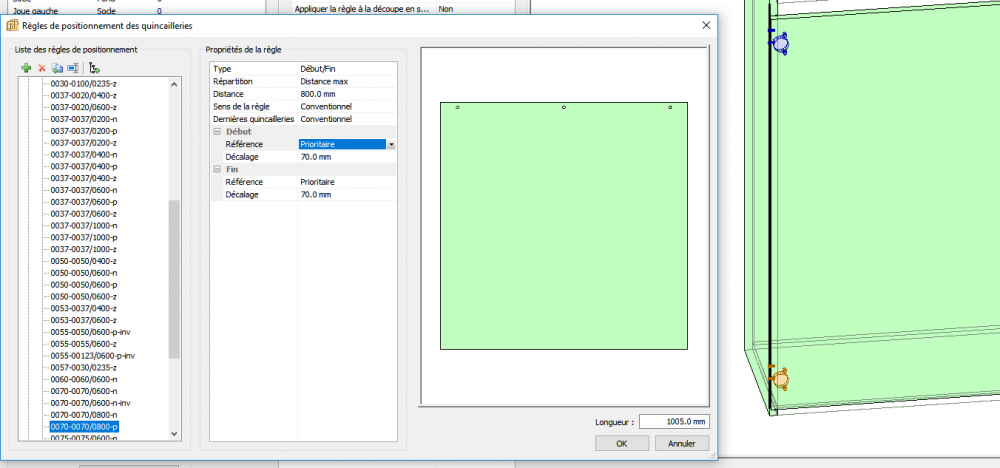Select rule 0037-0037/0600-z
This screenshot has height=468, width=1000.
(x=84, y=214)
